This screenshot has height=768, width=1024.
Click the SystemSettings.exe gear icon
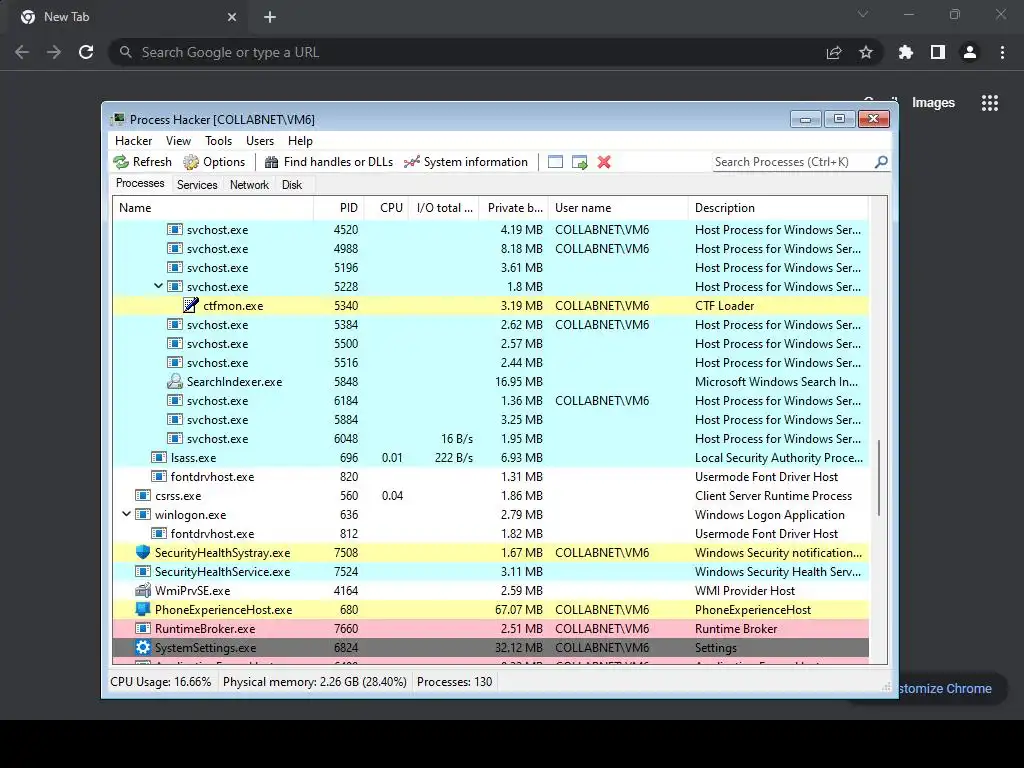[x=142, y=647]
